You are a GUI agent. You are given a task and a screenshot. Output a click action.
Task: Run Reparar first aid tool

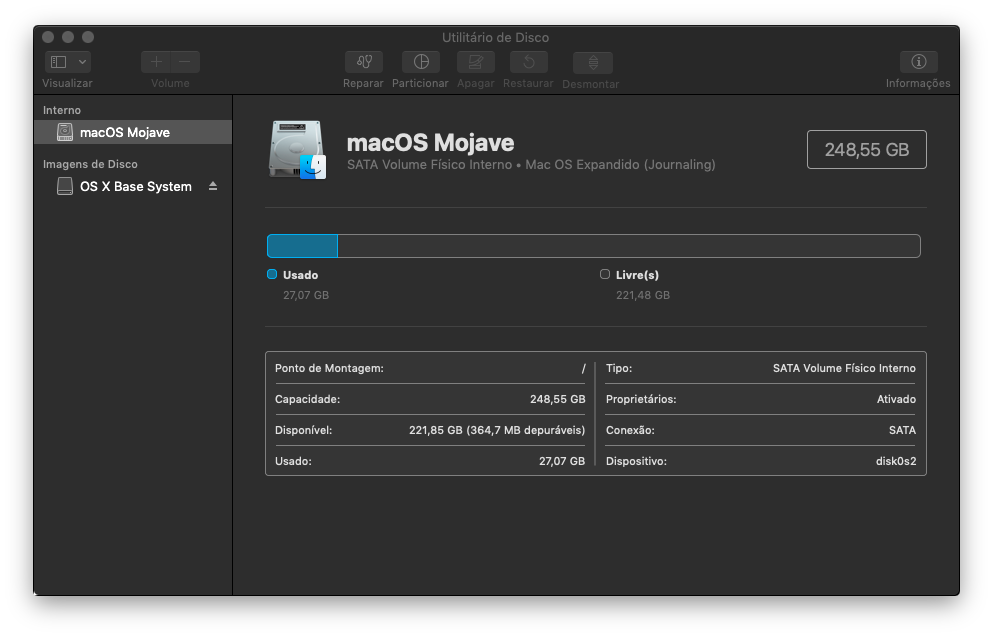pos(364,62)
